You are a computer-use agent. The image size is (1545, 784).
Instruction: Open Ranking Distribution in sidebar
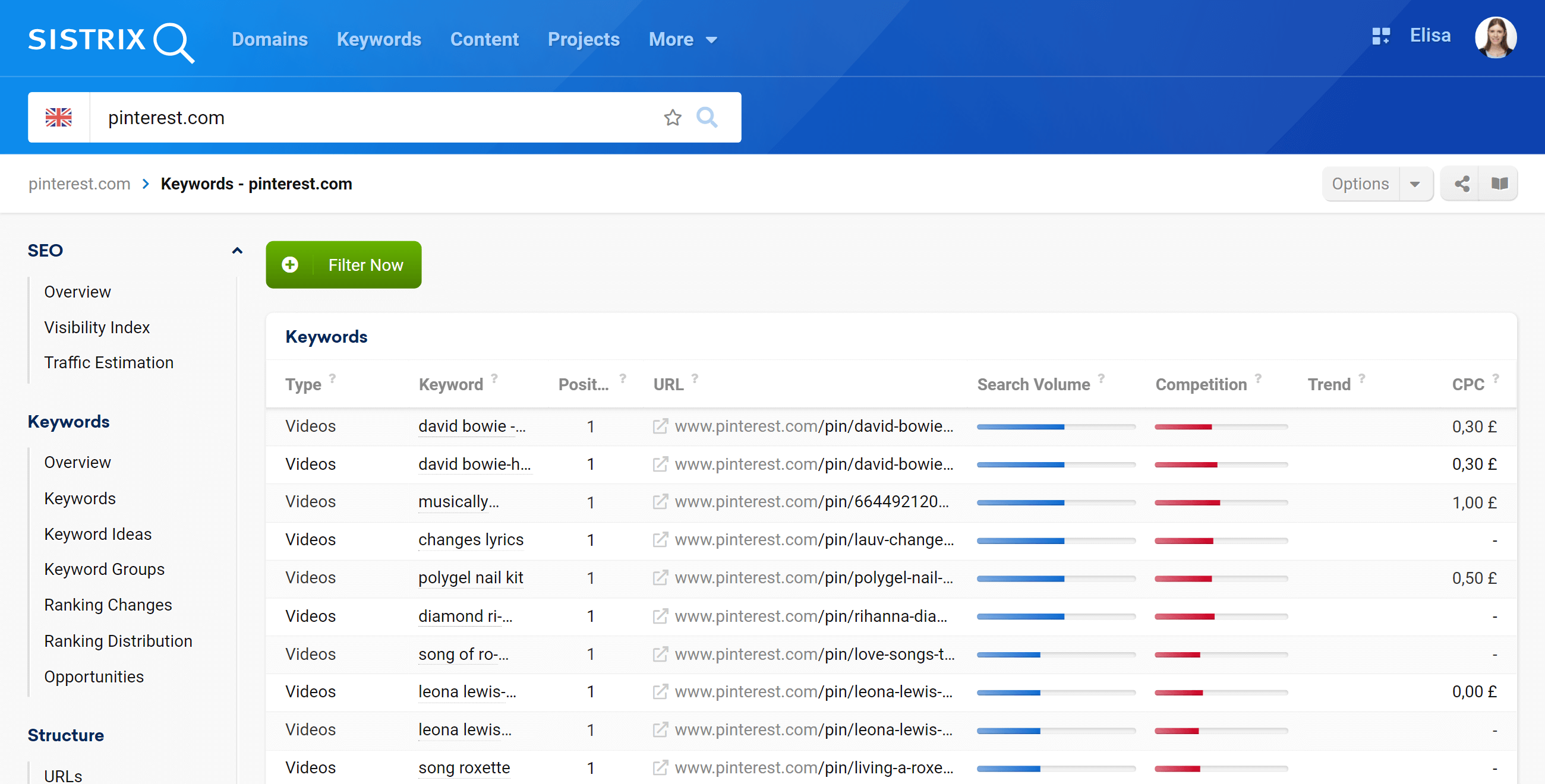(118, 641)
